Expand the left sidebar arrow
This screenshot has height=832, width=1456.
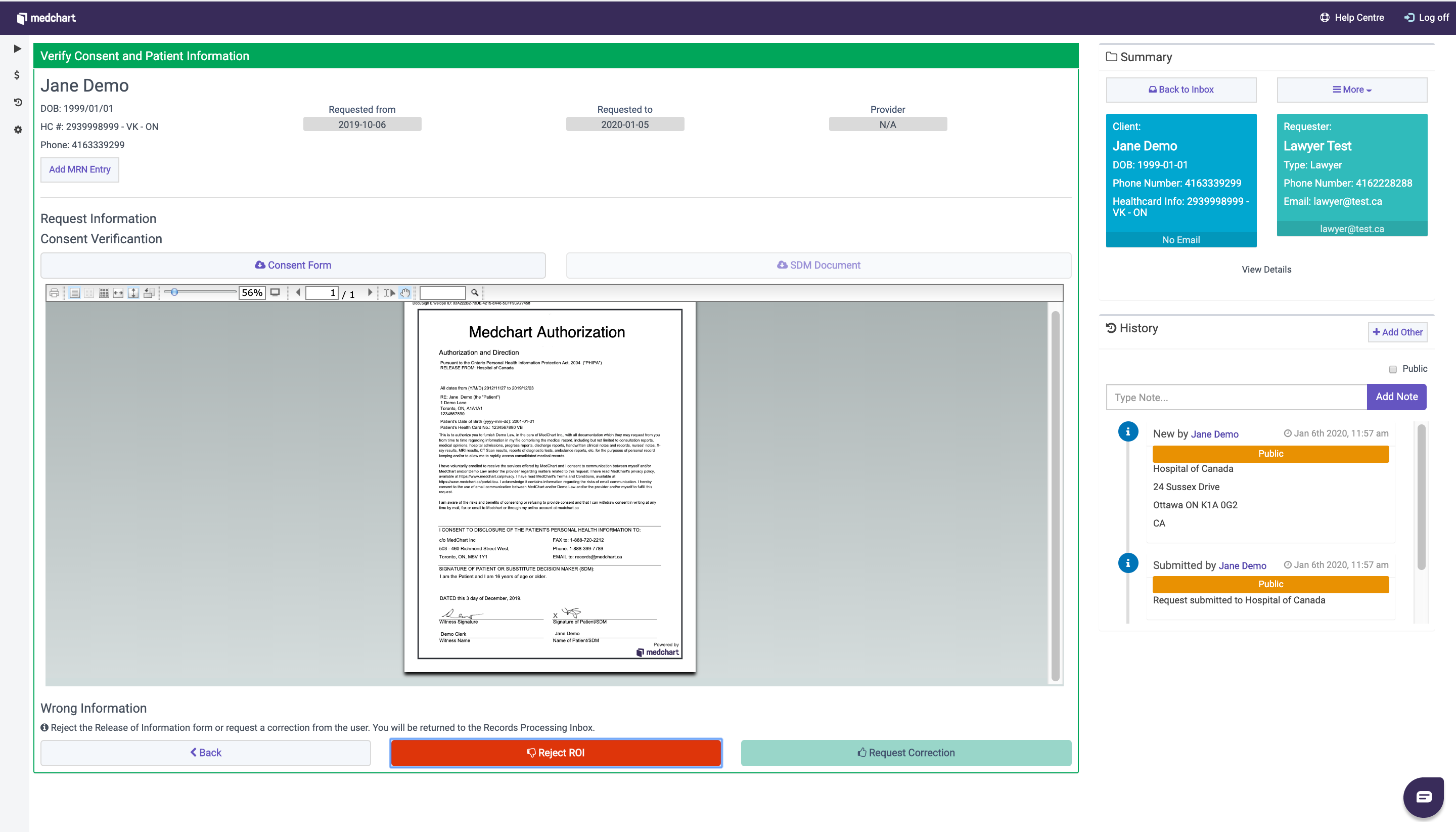pyautogui.click(x=17, y=49)
